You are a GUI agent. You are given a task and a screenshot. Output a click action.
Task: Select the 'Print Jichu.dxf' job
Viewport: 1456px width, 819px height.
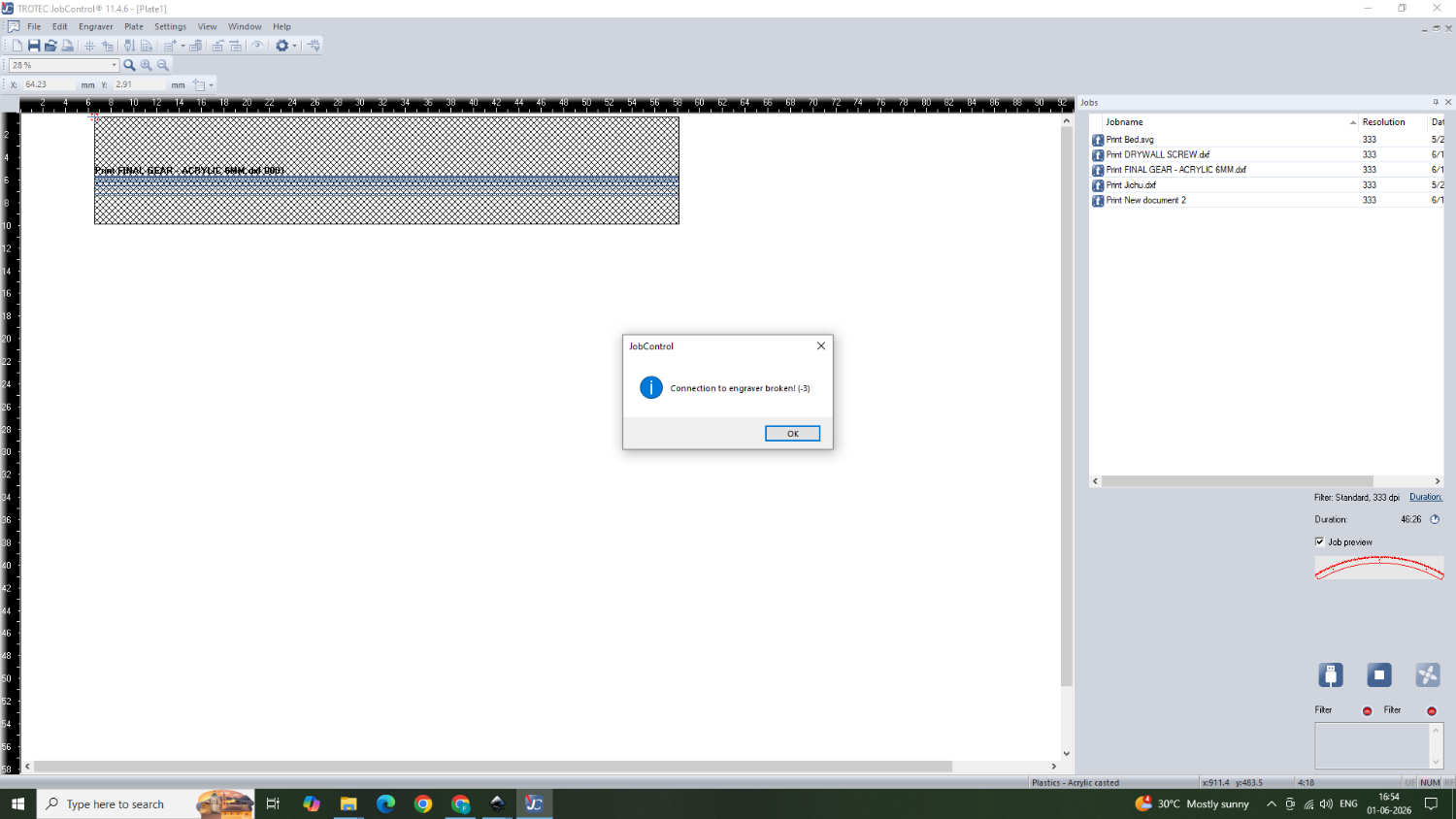[1131, 184]
